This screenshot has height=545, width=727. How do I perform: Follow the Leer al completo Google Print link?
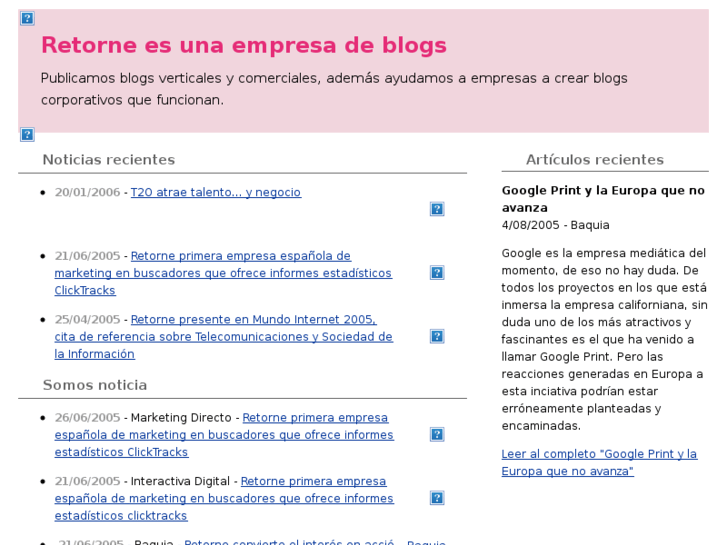point(599,462)
